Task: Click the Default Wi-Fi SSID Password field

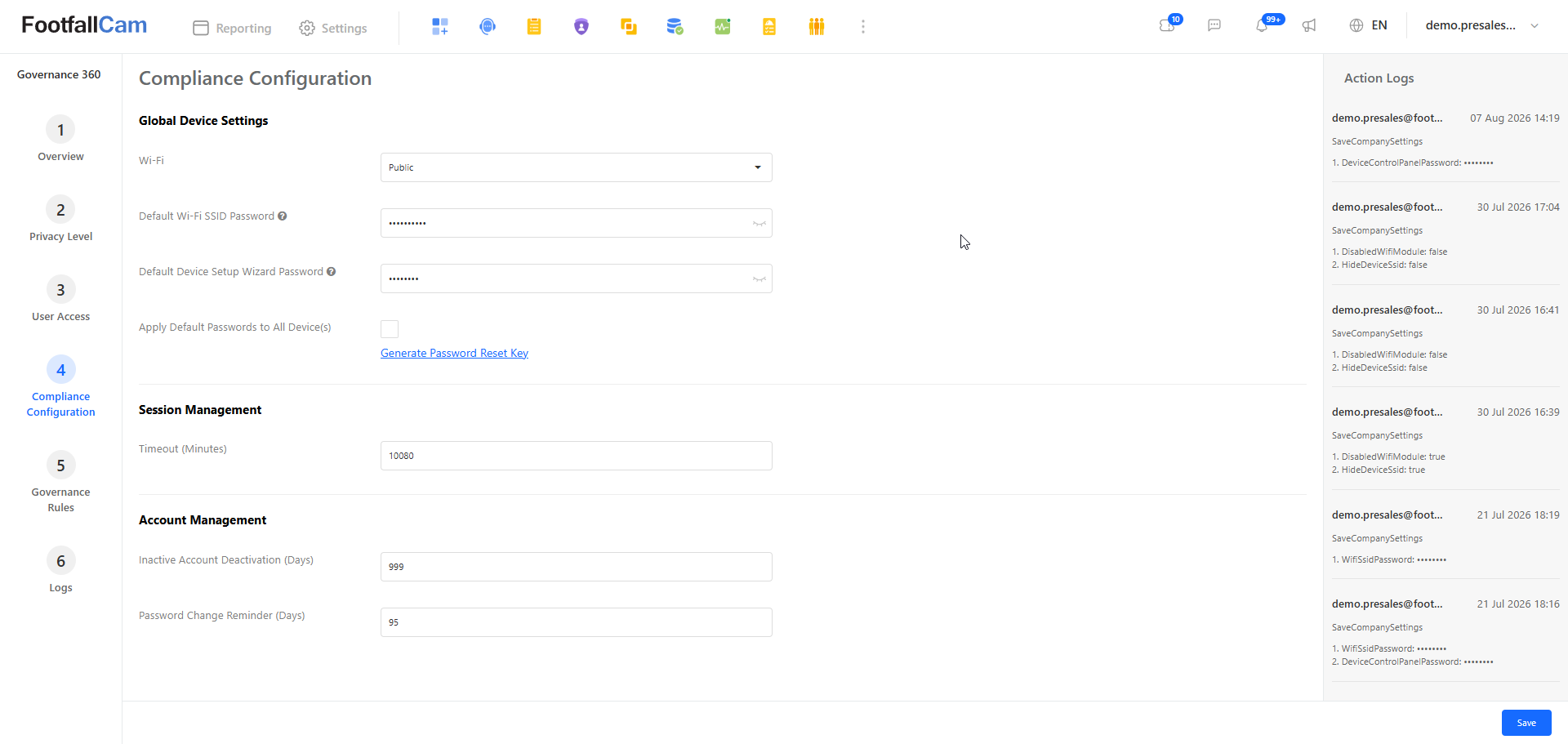Action: pos(577,223)
